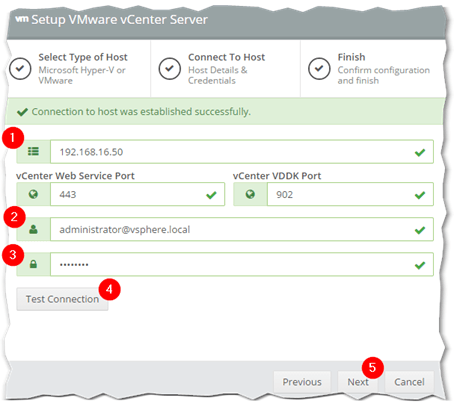
Task: Click the server list icon beside IP address
Action: (x=33, y=152)
